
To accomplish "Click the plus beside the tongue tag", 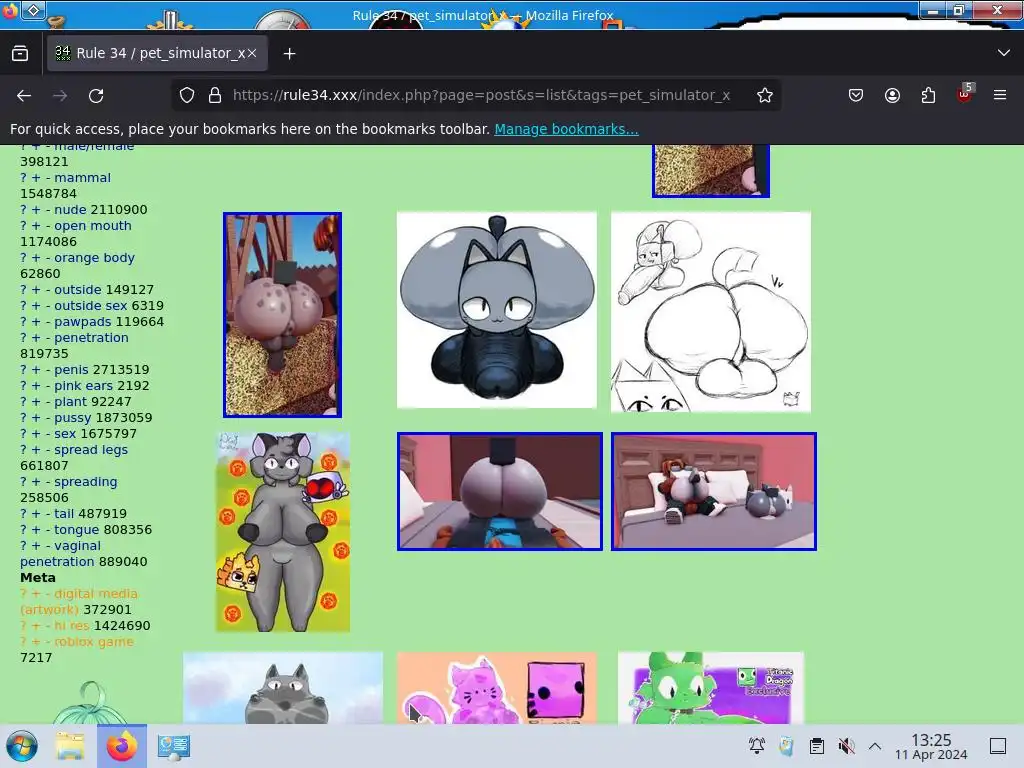I will coord(36,530).
